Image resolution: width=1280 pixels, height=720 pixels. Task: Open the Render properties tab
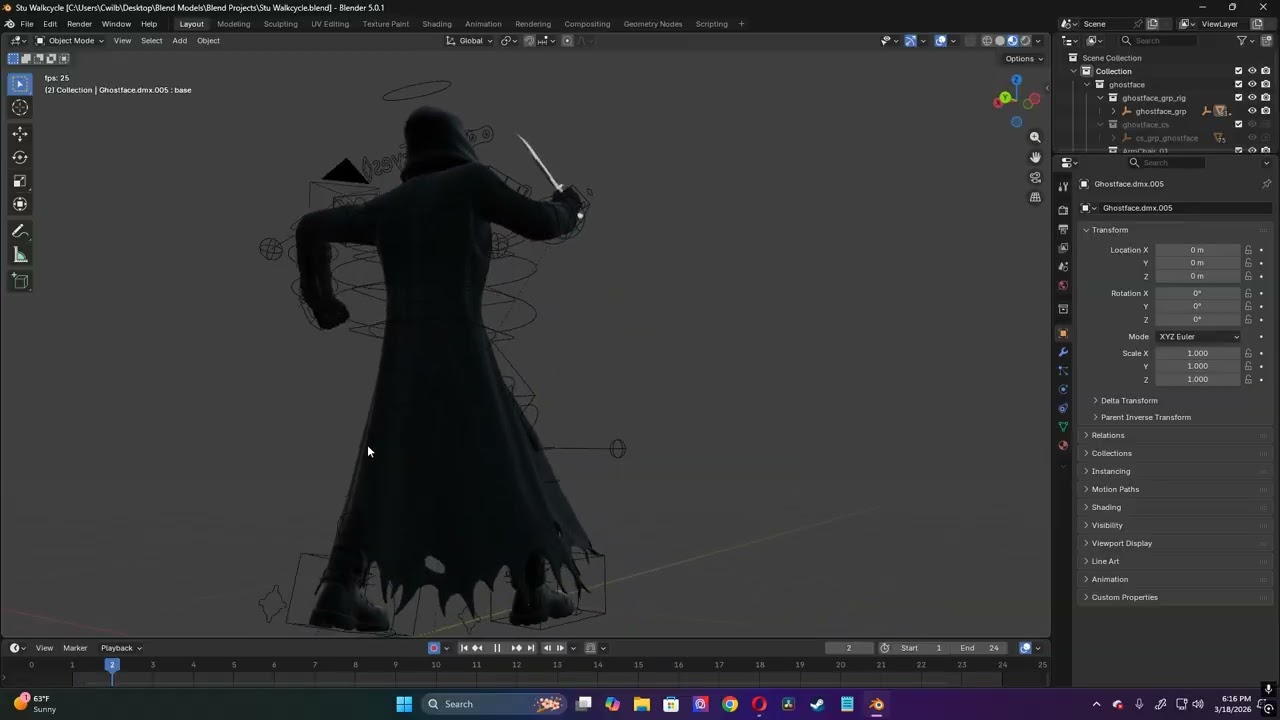tap(1063, 210)
